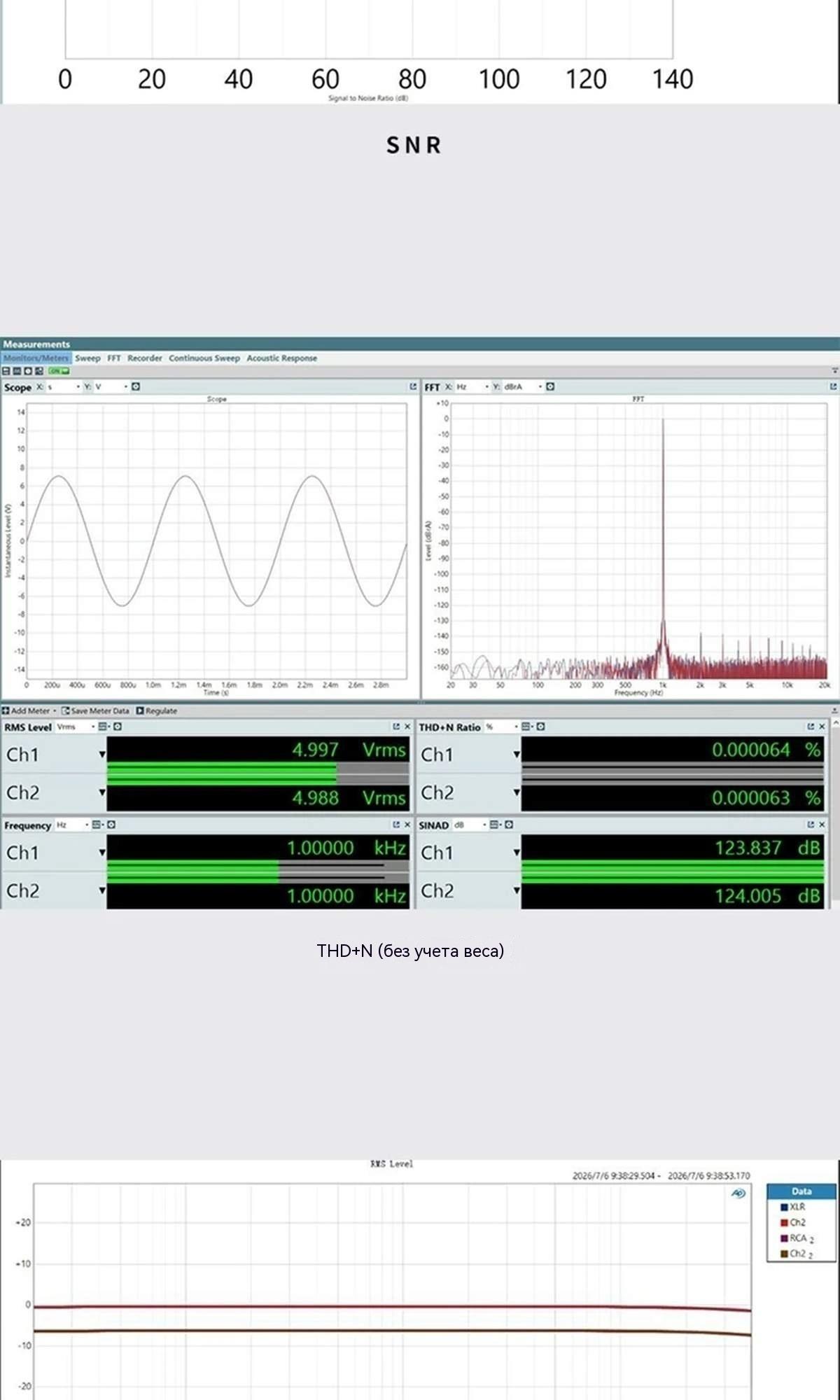Viewport: 840px width, 1400px height.
Task: Click Ch2 red color swatch in legend
Action: pyautogui.click(x=785, y=1223)
